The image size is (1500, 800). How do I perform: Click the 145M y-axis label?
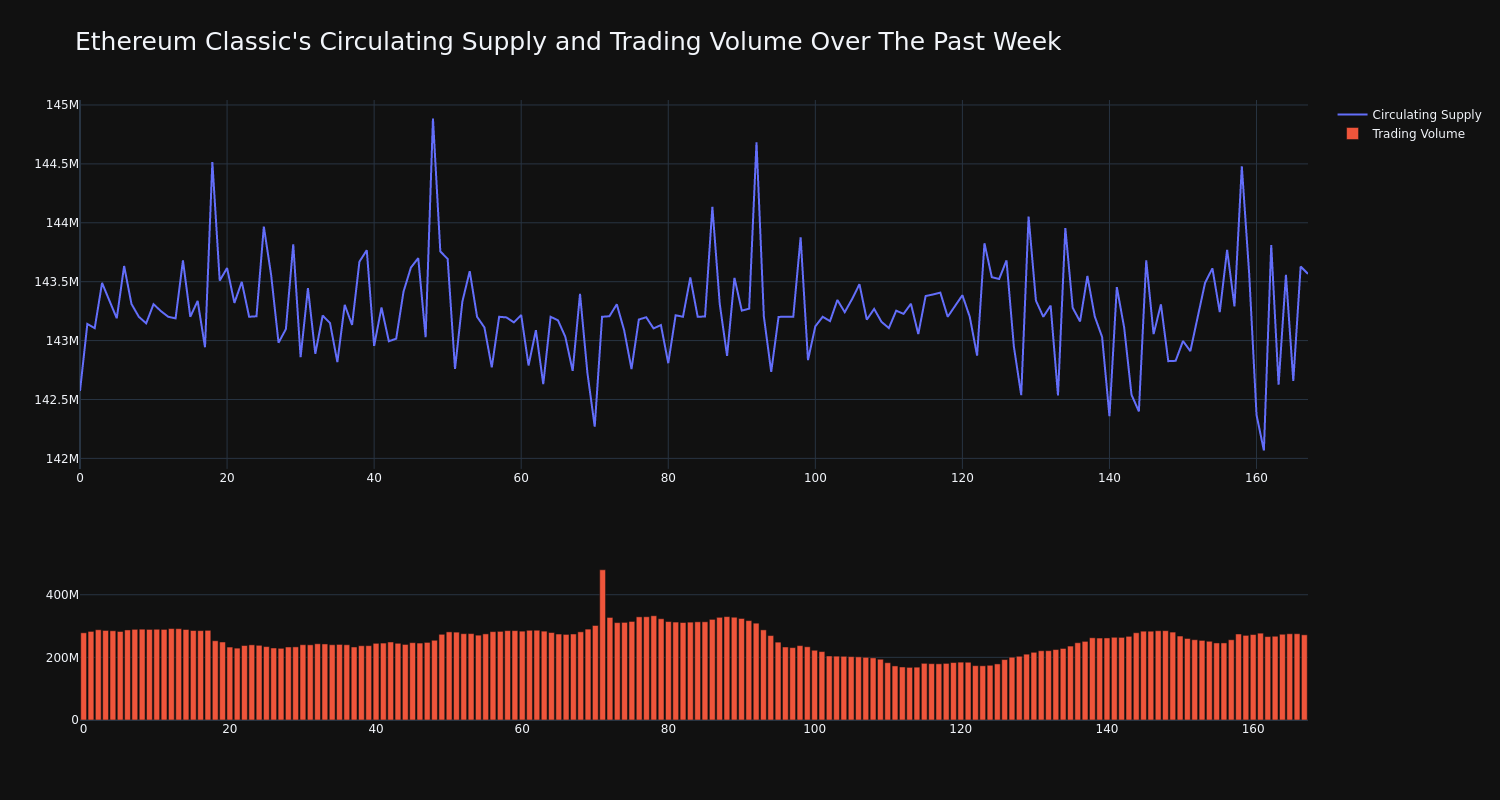(x=62, y=105)
